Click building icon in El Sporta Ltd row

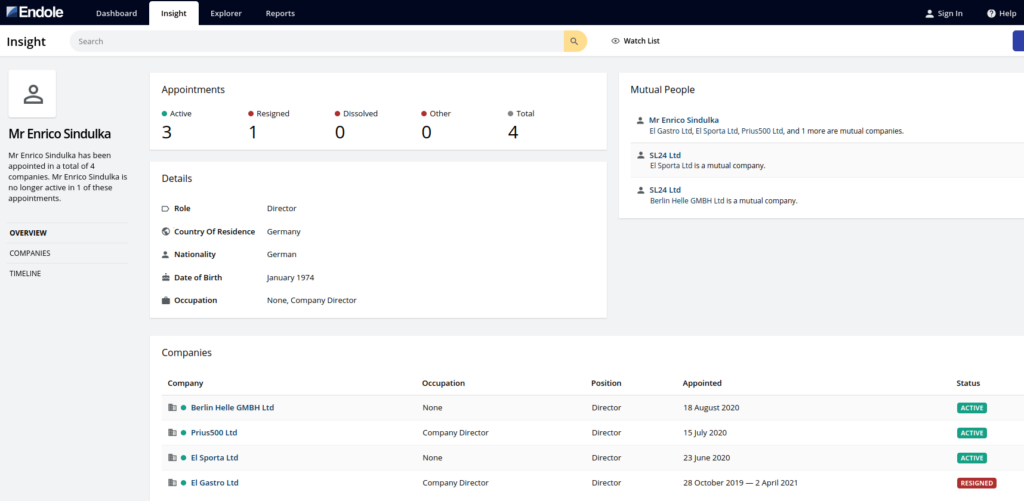(172, 458)
